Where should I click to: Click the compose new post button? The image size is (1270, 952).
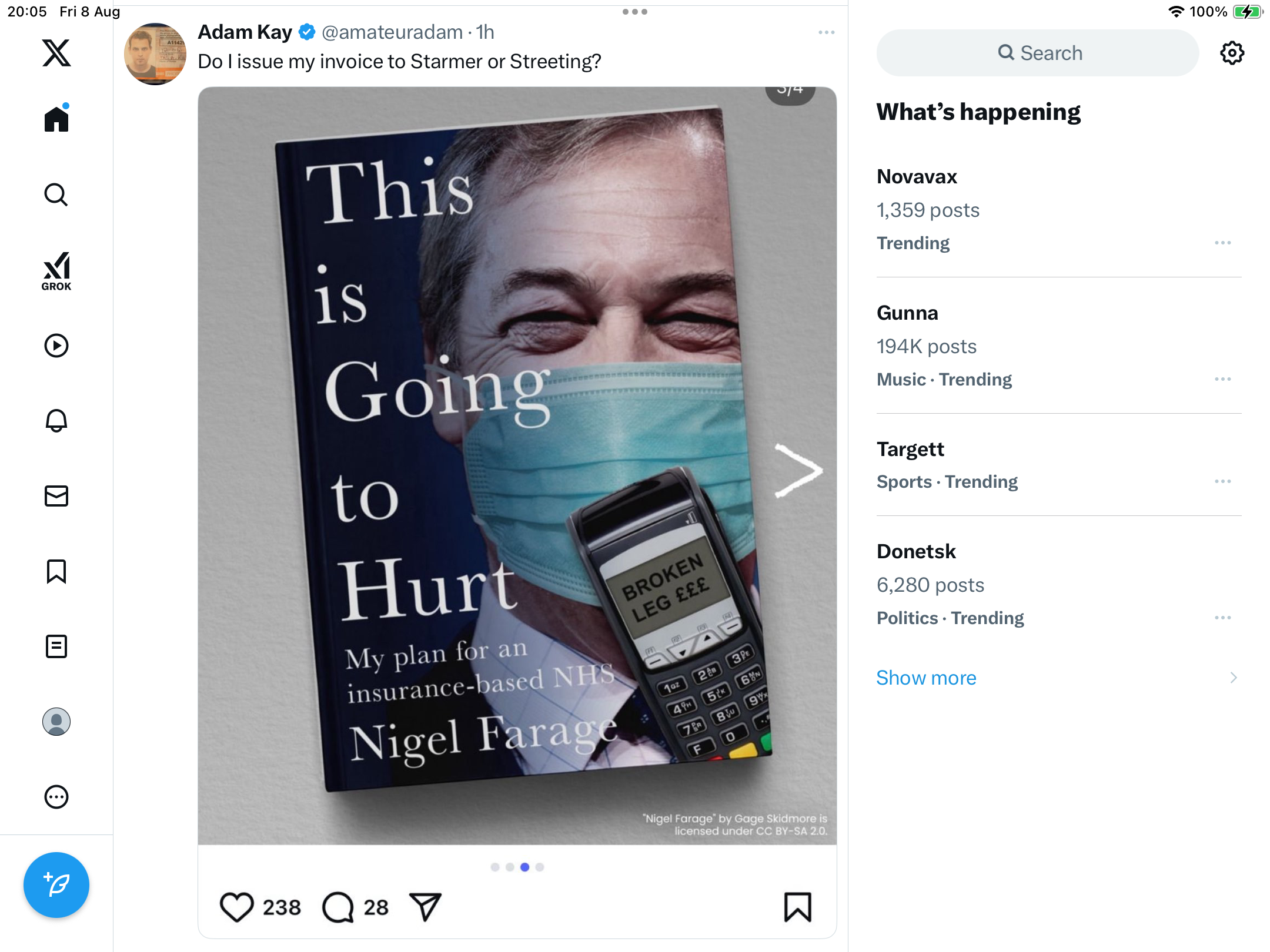56,885
